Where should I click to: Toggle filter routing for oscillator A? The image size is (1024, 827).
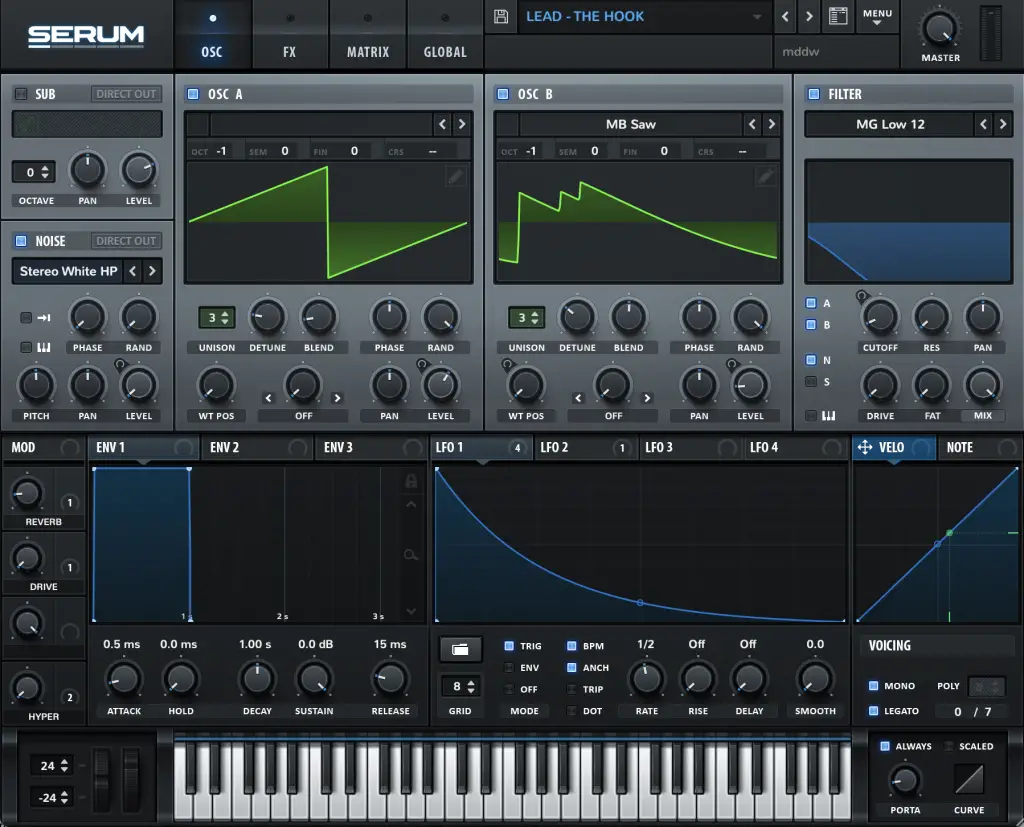811,303
